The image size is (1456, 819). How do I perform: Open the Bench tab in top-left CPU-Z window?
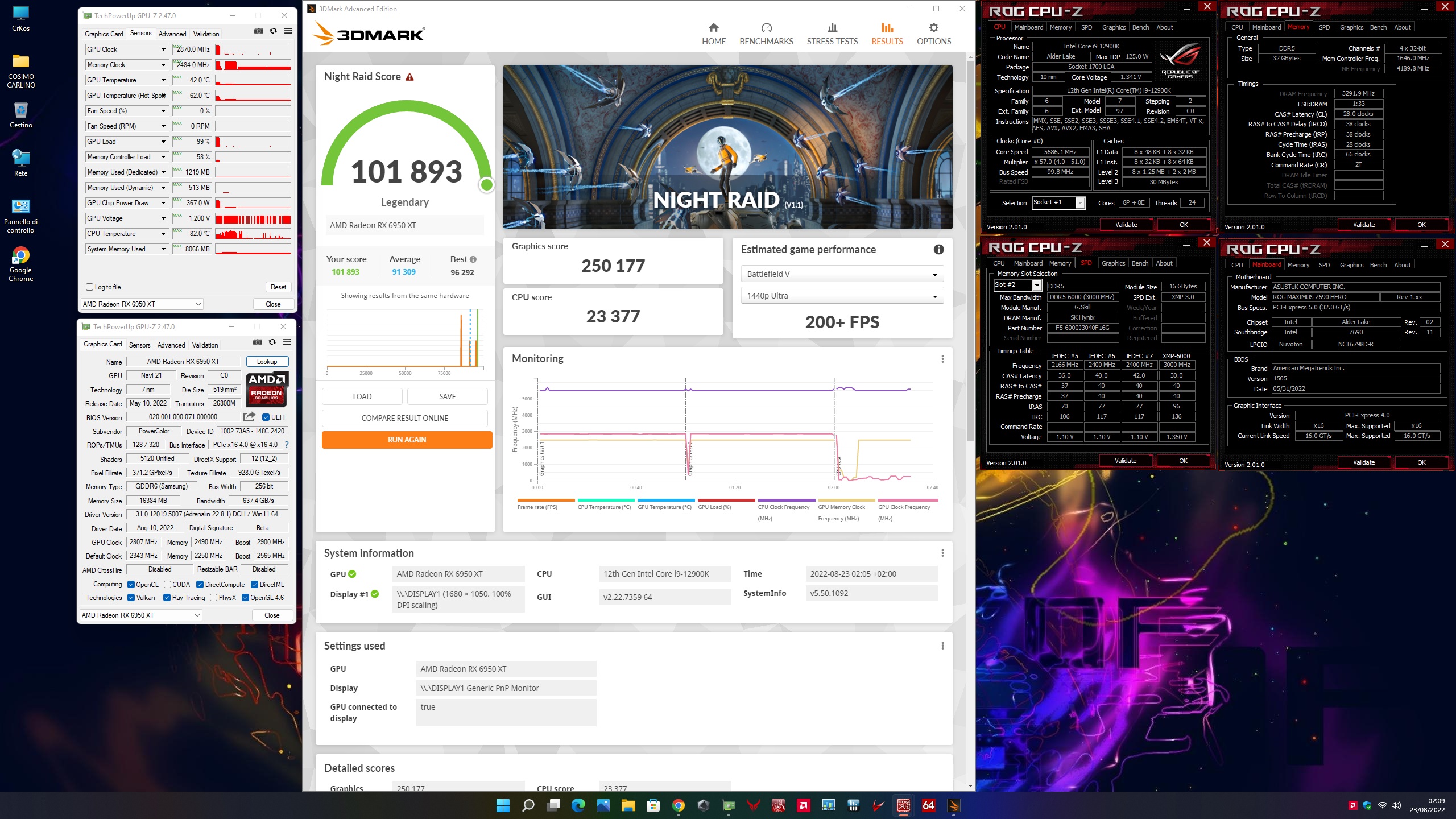click(x=1140, y=27)
